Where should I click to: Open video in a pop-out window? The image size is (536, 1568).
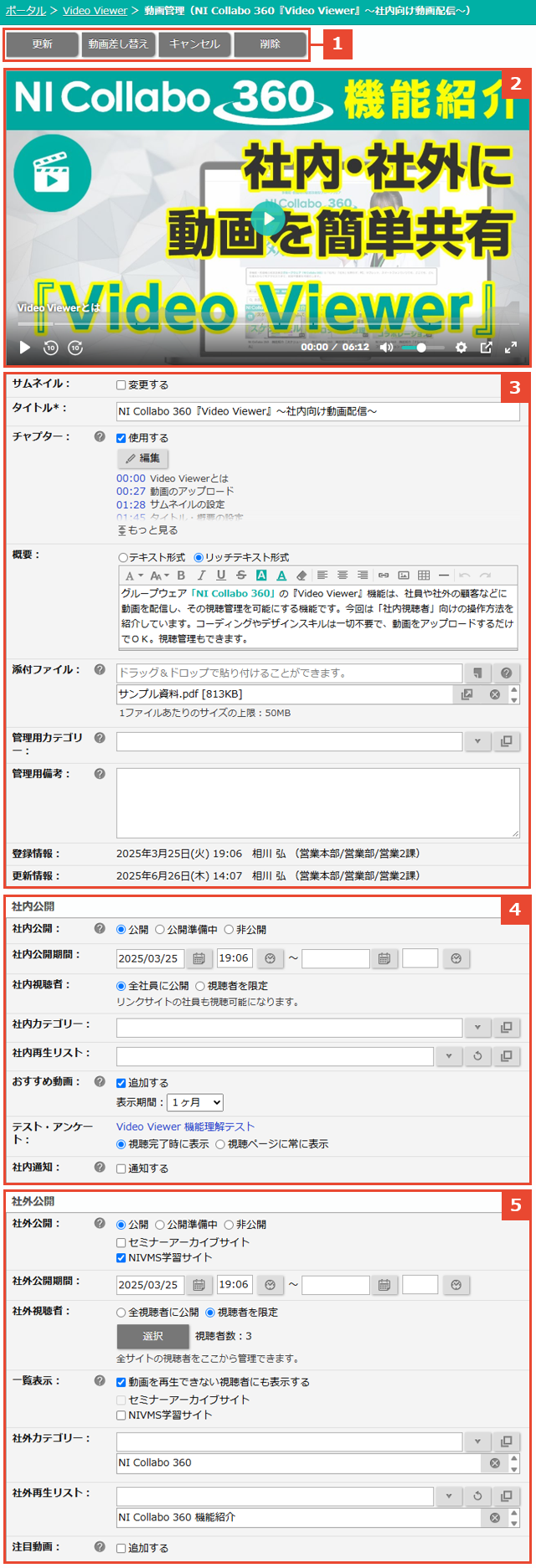click(x=486, y=347)
